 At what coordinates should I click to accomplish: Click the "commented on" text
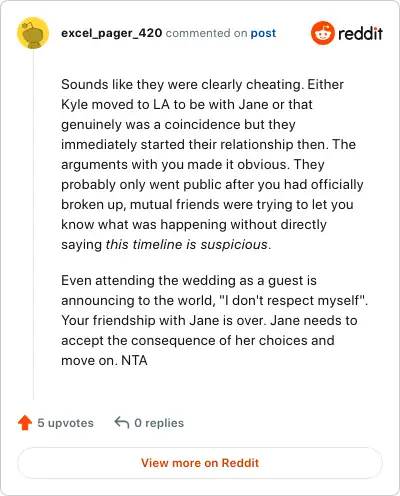click(x=206, y=33)
